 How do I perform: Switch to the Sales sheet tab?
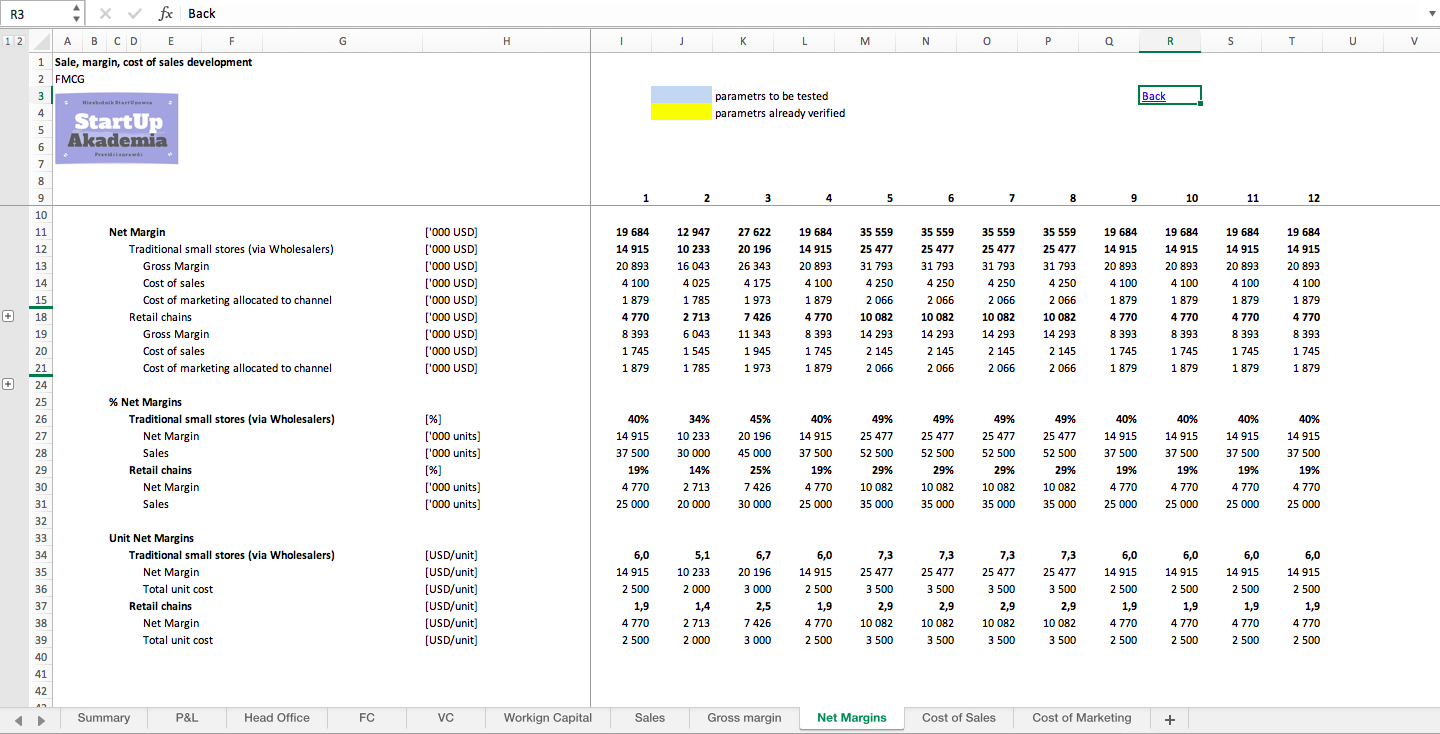pos(650,718)
